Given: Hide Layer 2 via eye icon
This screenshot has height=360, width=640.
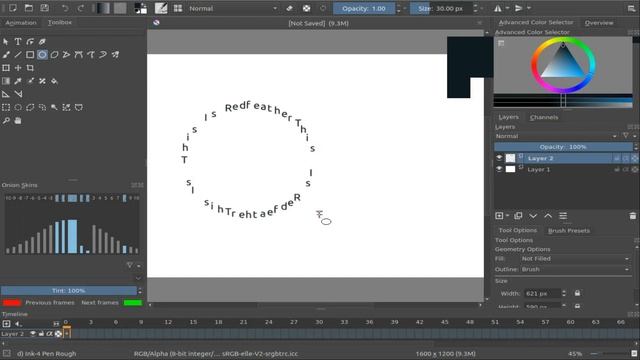Looking at the screenshot, I should (x=499, y=158).
